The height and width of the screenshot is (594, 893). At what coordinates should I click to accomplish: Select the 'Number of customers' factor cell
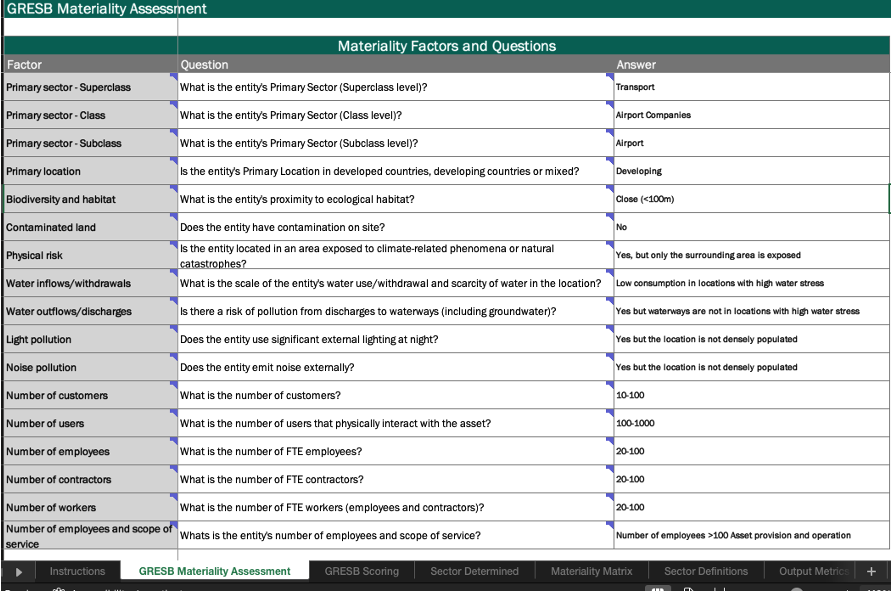(x=91, y=395)
